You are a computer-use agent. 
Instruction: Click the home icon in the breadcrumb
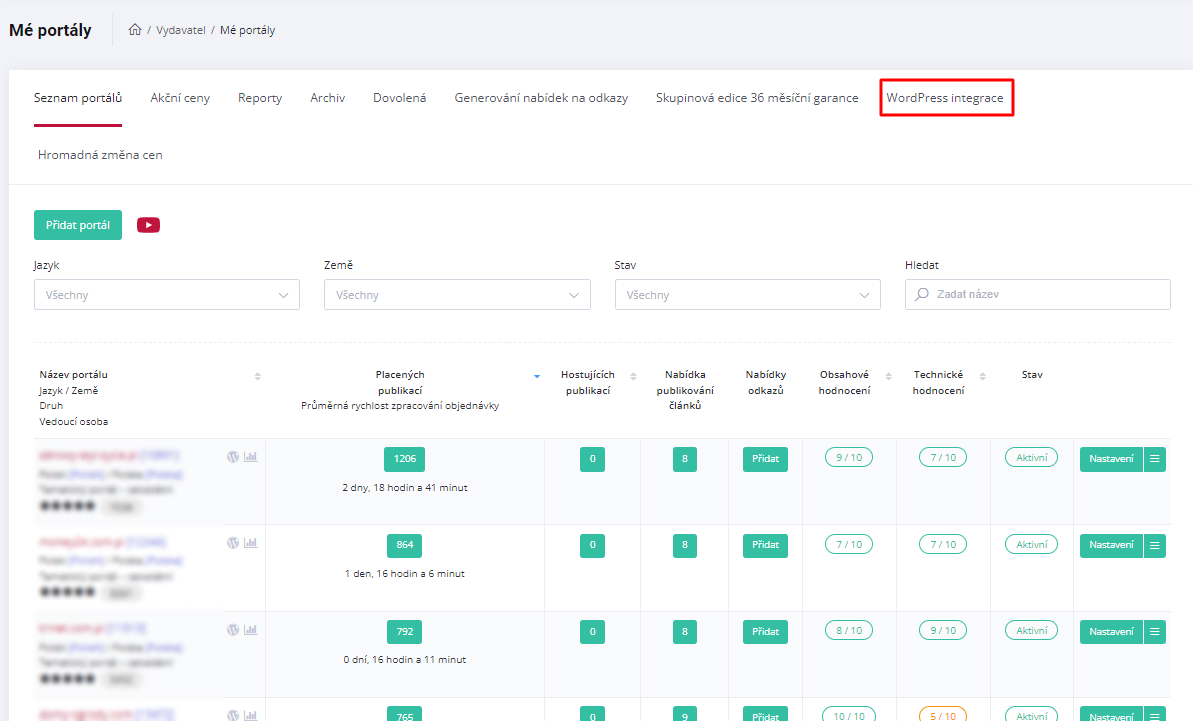[x=135, y=30]
